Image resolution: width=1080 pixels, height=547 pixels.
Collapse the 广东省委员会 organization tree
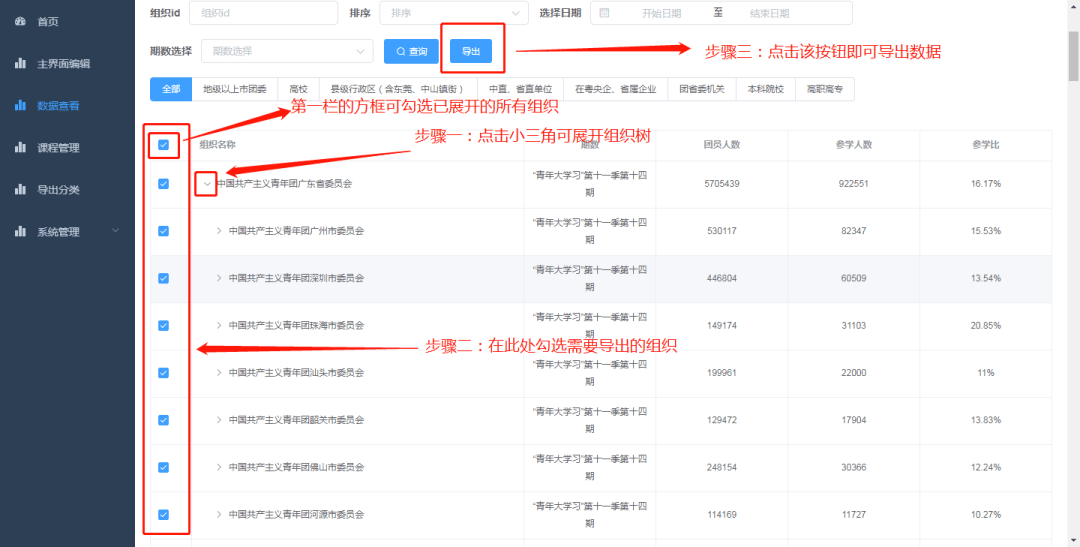tap(206, 184)
